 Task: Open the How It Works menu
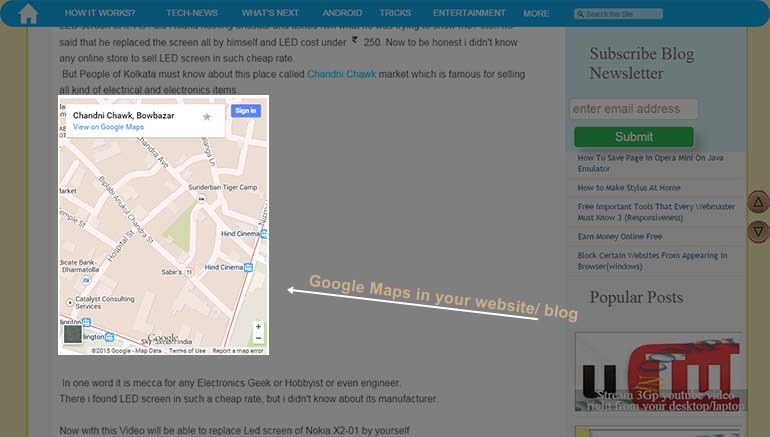tap(100, 13)
